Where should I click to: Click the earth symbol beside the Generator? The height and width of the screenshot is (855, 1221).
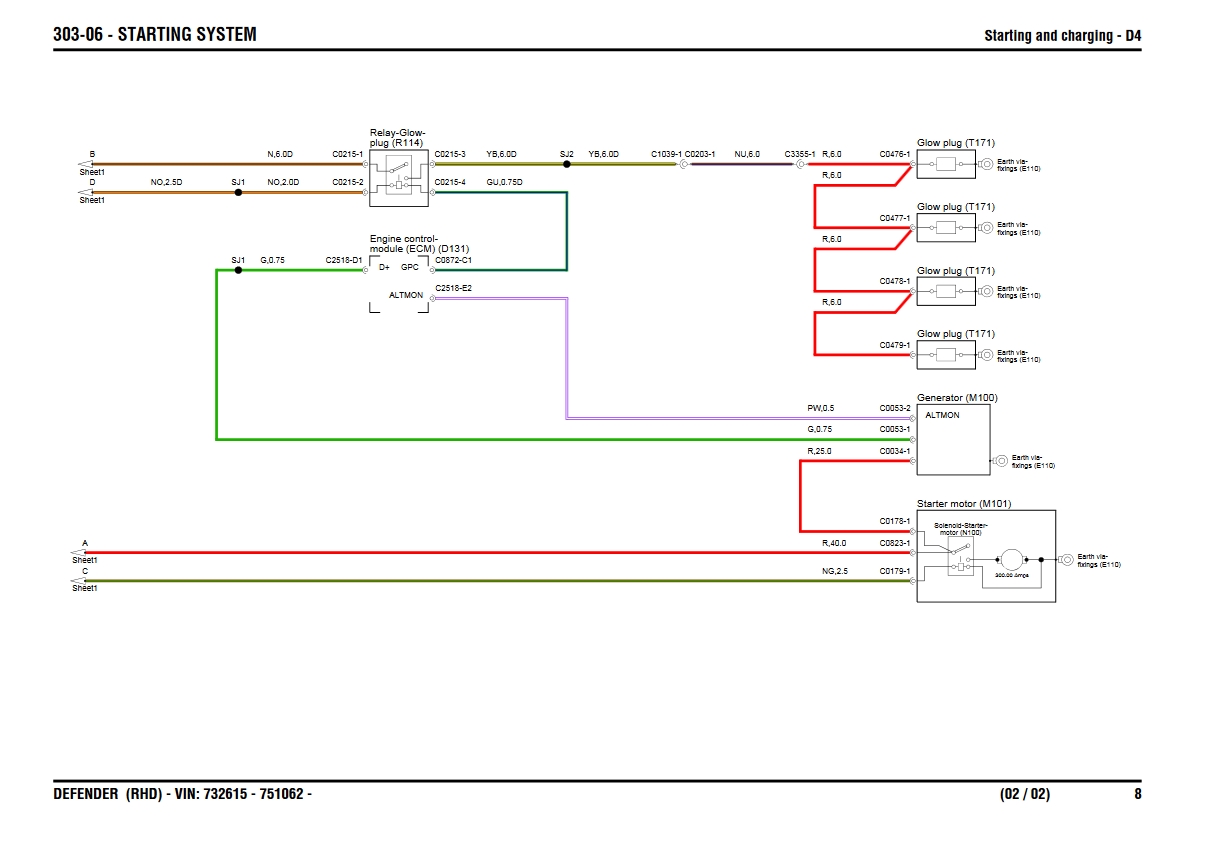tap(1001, 461)
